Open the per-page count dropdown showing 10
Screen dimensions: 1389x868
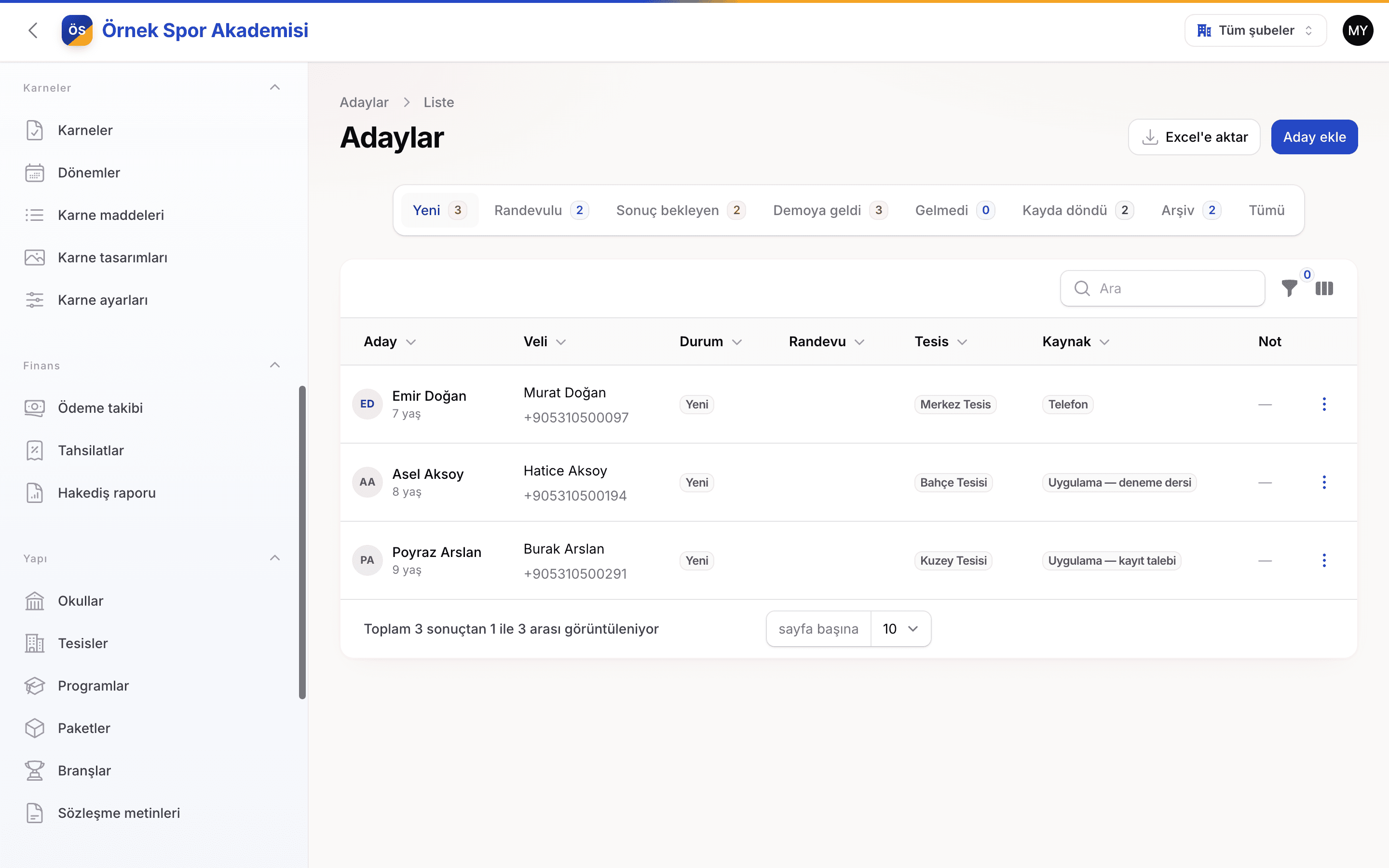coord(900,629)
